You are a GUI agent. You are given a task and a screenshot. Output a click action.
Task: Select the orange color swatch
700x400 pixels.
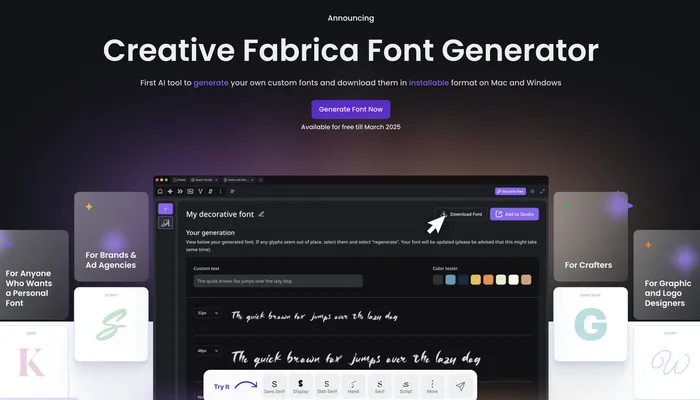[x=488, y=281]
